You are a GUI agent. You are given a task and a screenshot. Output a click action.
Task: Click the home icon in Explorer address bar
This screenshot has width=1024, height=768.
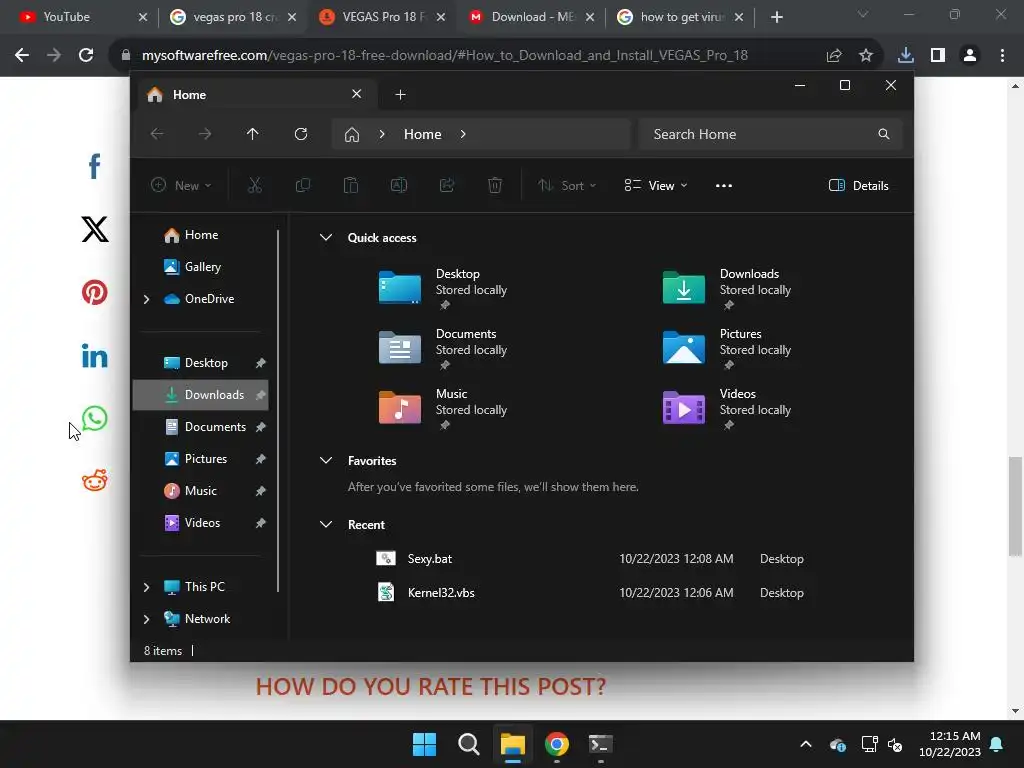[x=352, y=135]
